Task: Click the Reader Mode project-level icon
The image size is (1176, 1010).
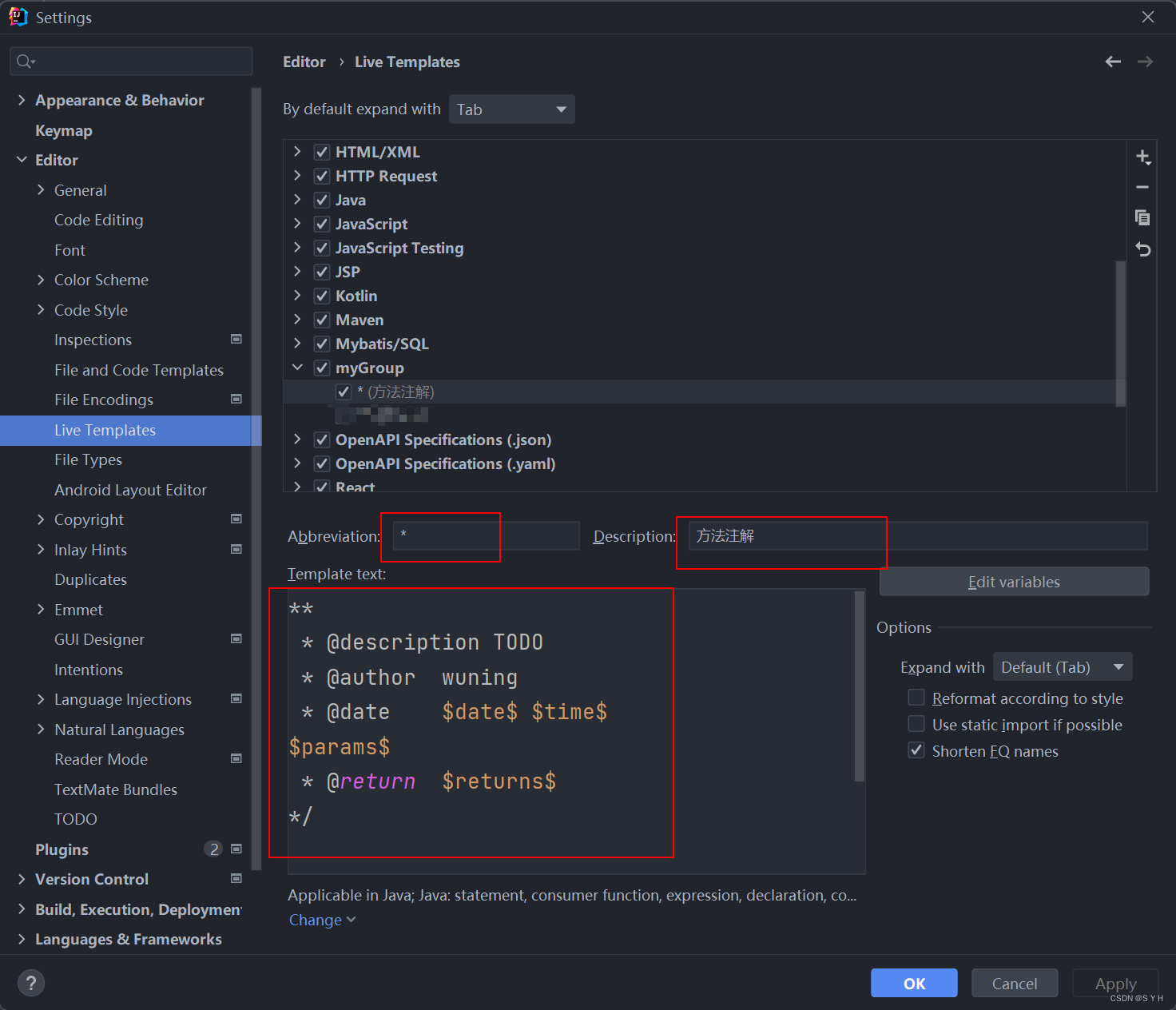Action: [236, 759]
